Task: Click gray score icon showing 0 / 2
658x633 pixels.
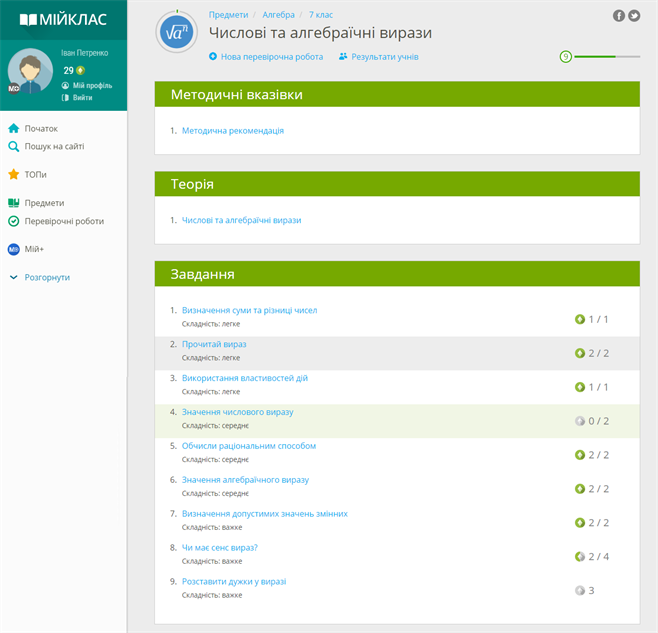Action: click(580, 421)
